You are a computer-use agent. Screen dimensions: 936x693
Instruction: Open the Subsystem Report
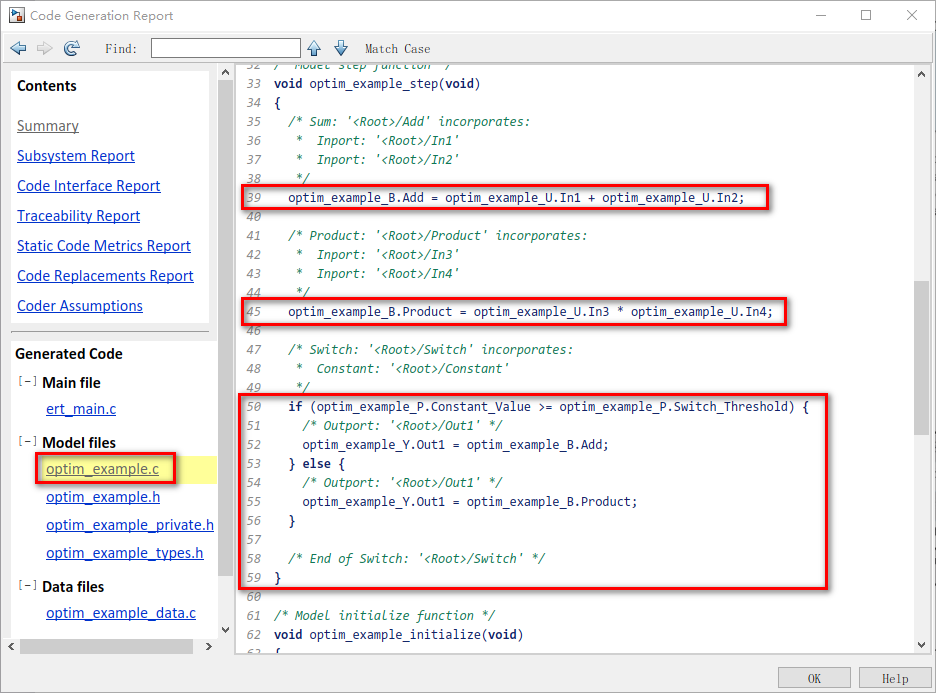coord(75,155)
